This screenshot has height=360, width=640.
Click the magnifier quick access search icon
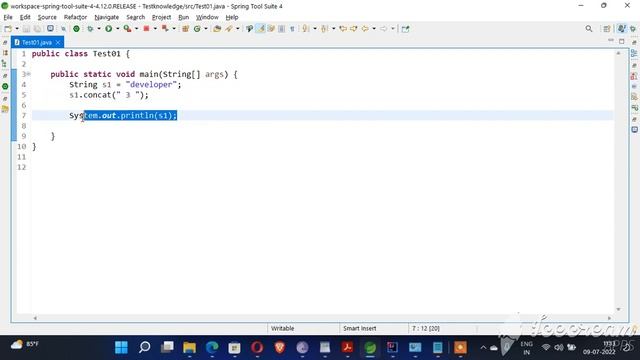[589, 29]
